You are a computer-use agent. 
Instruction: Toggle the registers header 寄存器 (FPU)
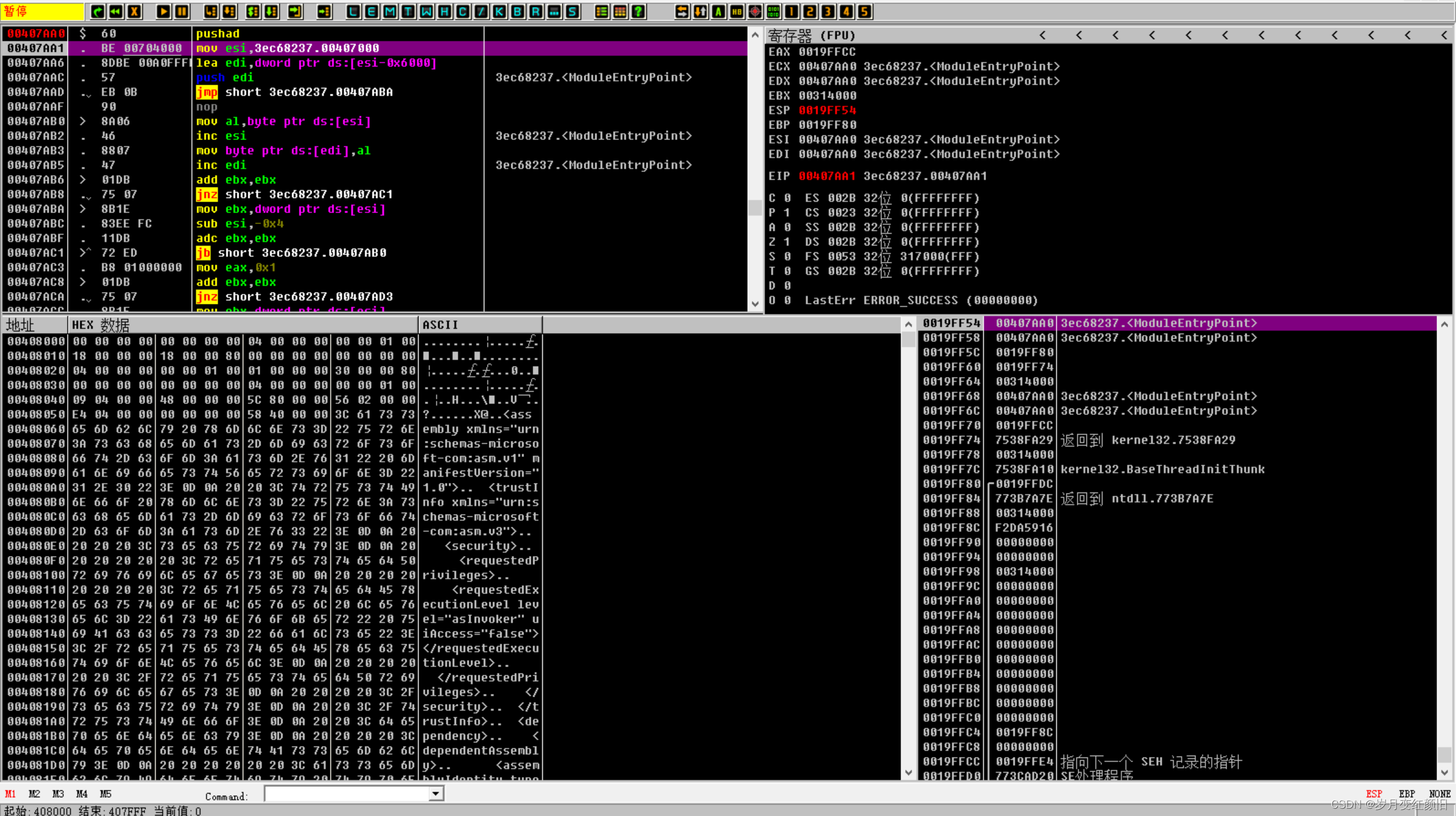coord(812,35)
